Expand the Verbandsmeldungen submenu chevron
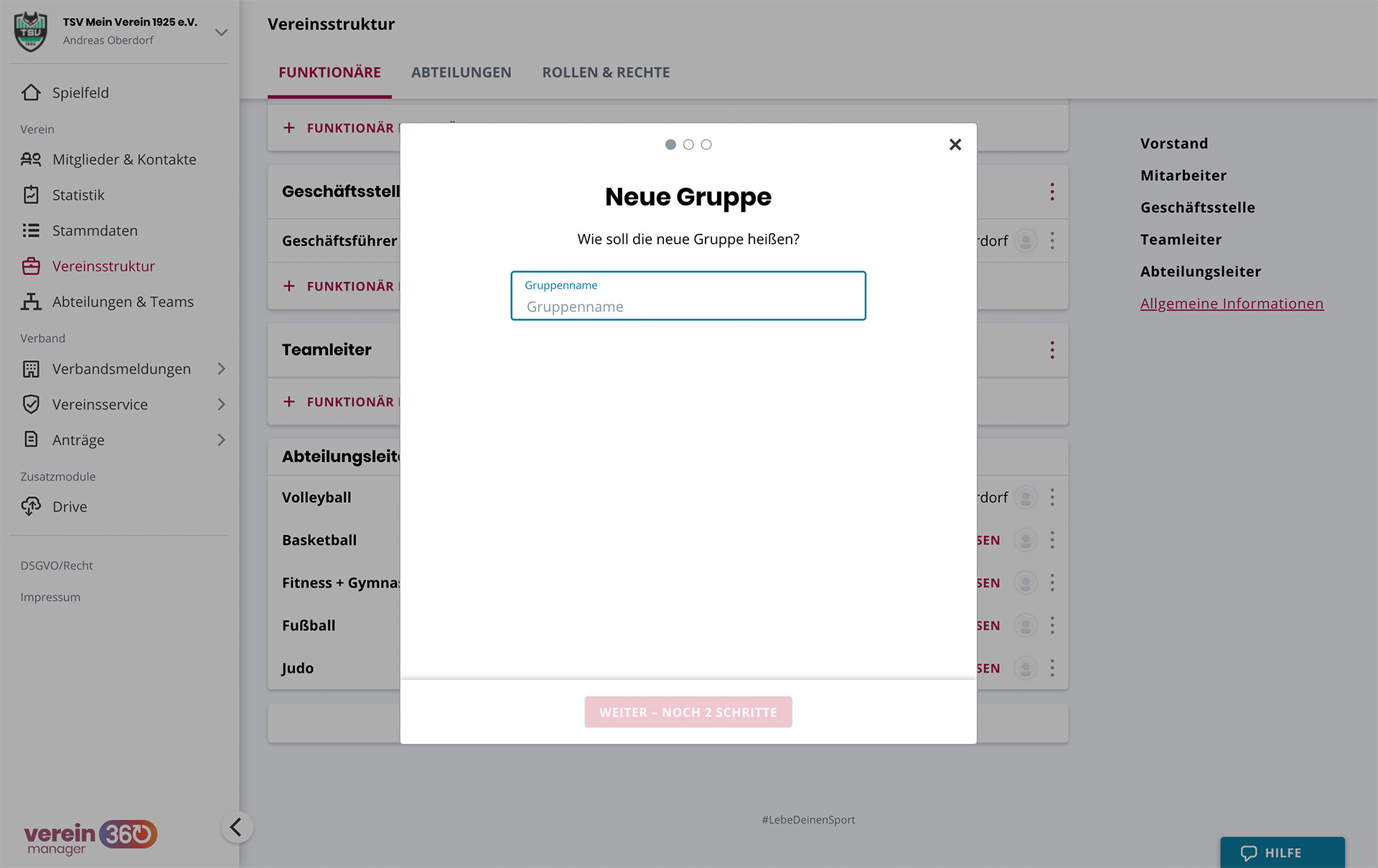Image resolution: width=1378 pixels, height=868 pixels. (221, 369)
